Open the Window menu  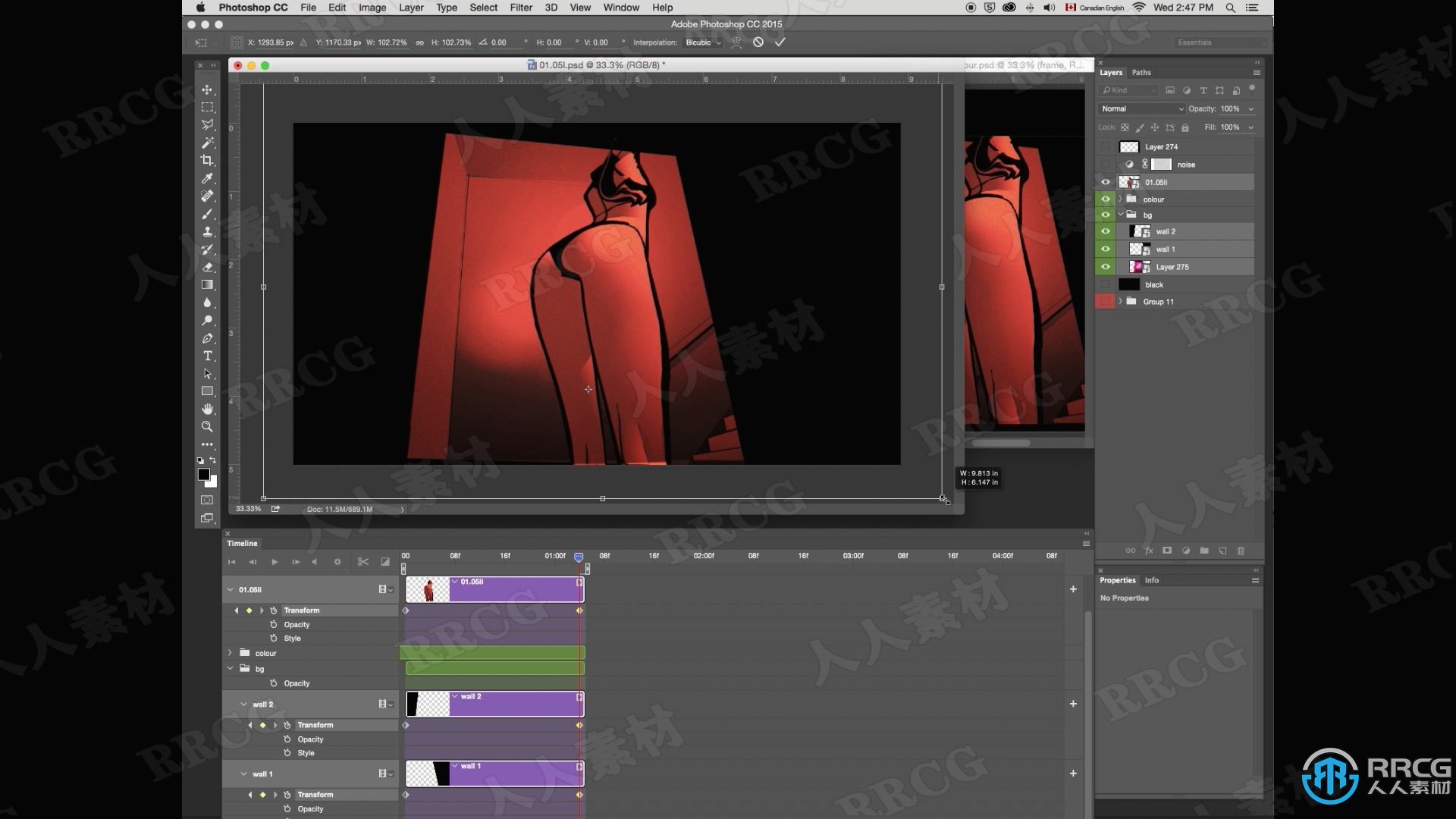621,8
